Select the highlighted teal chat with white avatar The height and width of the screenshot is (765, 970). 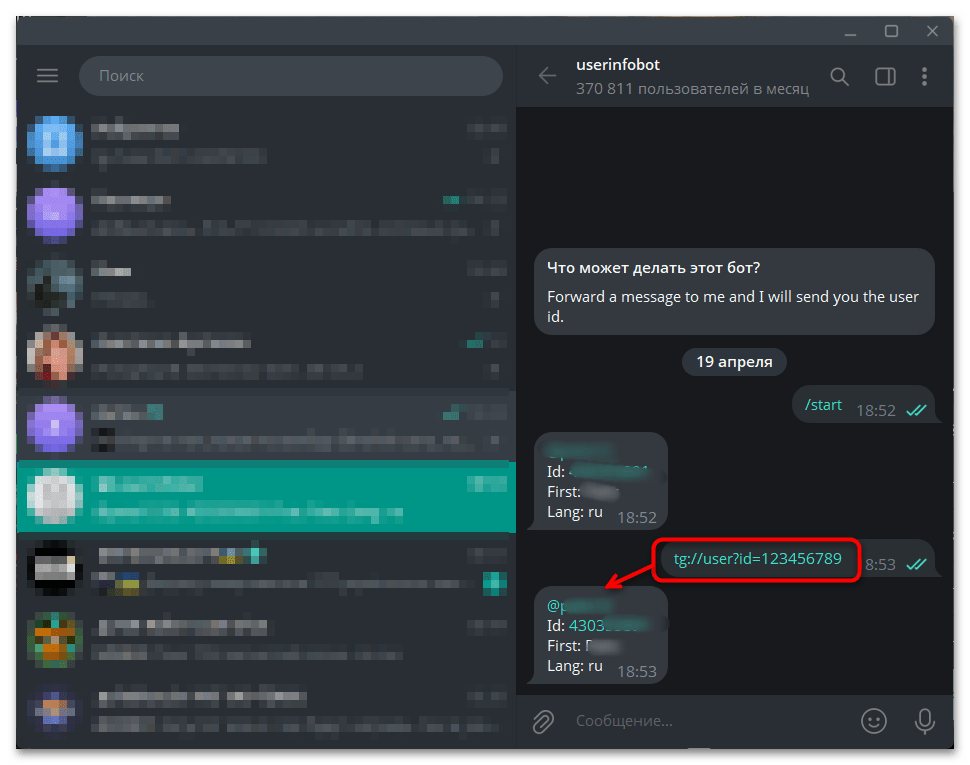(267, 497)
